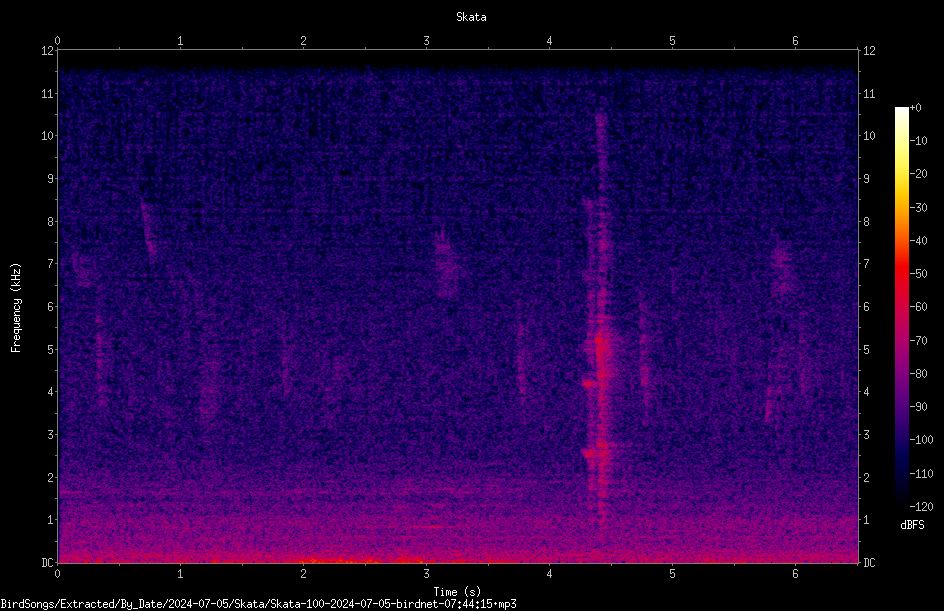Click the "DC" label on the left frequency axis
This screenshot has width=944, height=611.
pyautogui.click(x=47, y=563)
